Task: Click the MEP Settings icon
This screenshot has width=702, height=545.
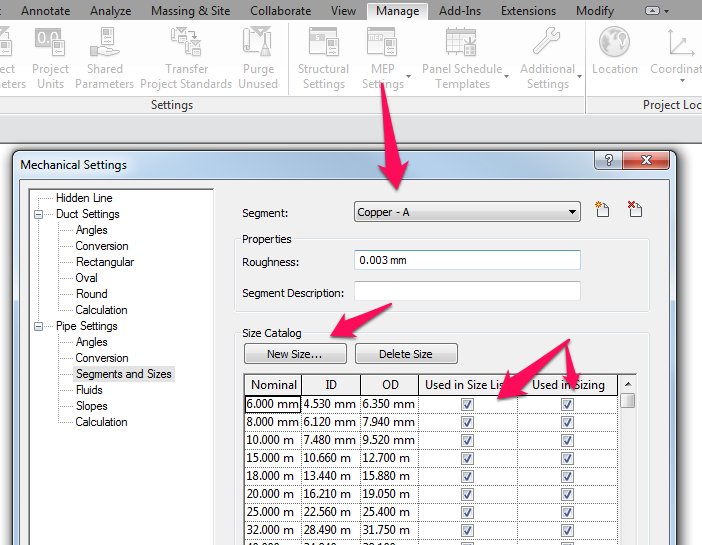Action: [382, 42]
